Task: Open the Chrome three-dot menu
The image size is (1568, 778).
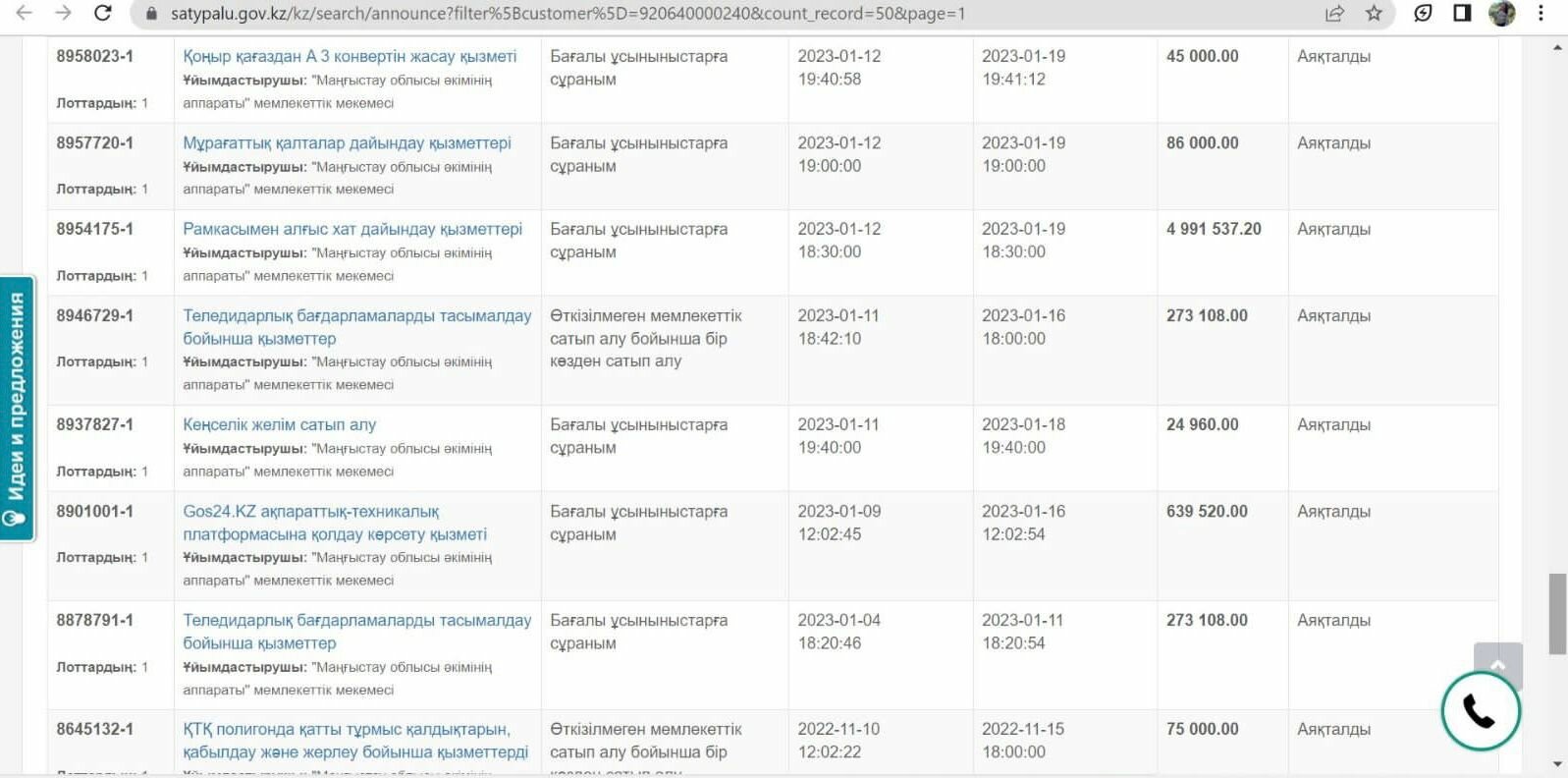Action: coord(1541,14)
